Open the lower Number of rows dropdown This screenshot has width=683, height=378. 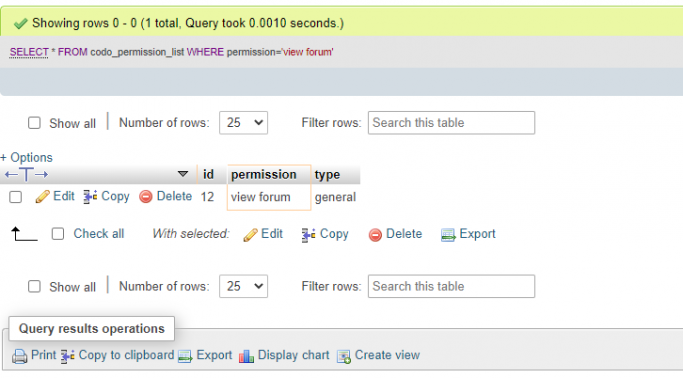coord(243,287)
